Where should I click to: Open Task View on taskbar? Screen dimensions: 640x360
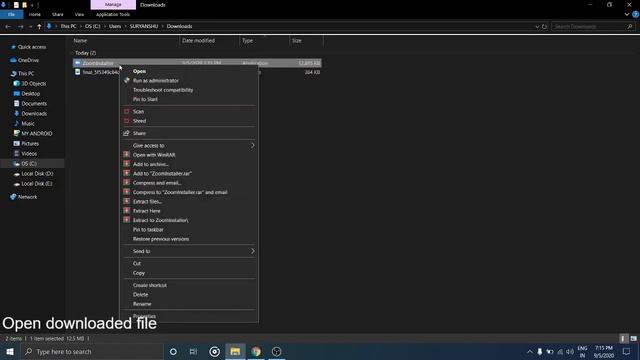193,351
